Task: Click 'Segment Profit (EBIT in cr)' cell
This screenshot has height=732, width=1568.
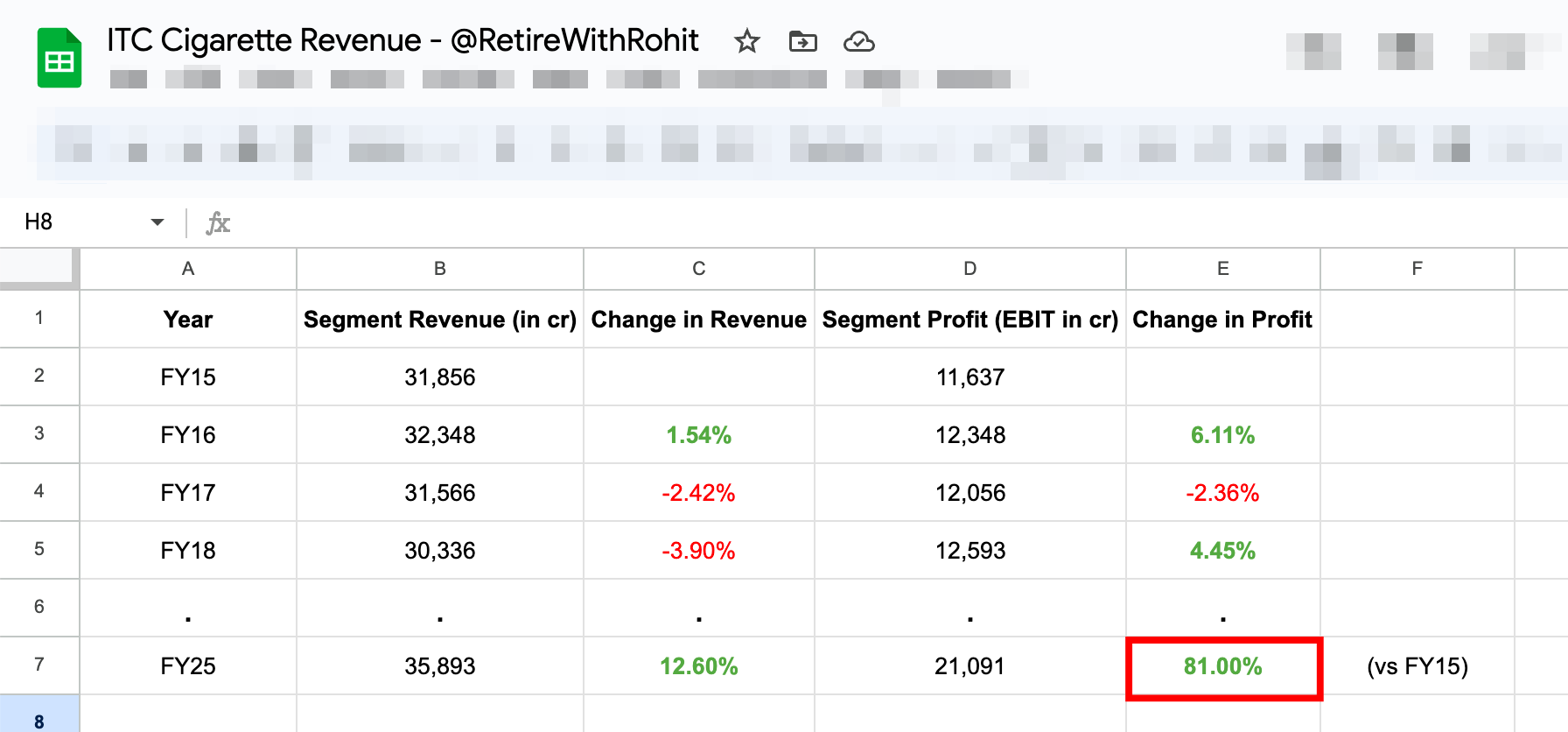Action: click(x=970, y=320)
